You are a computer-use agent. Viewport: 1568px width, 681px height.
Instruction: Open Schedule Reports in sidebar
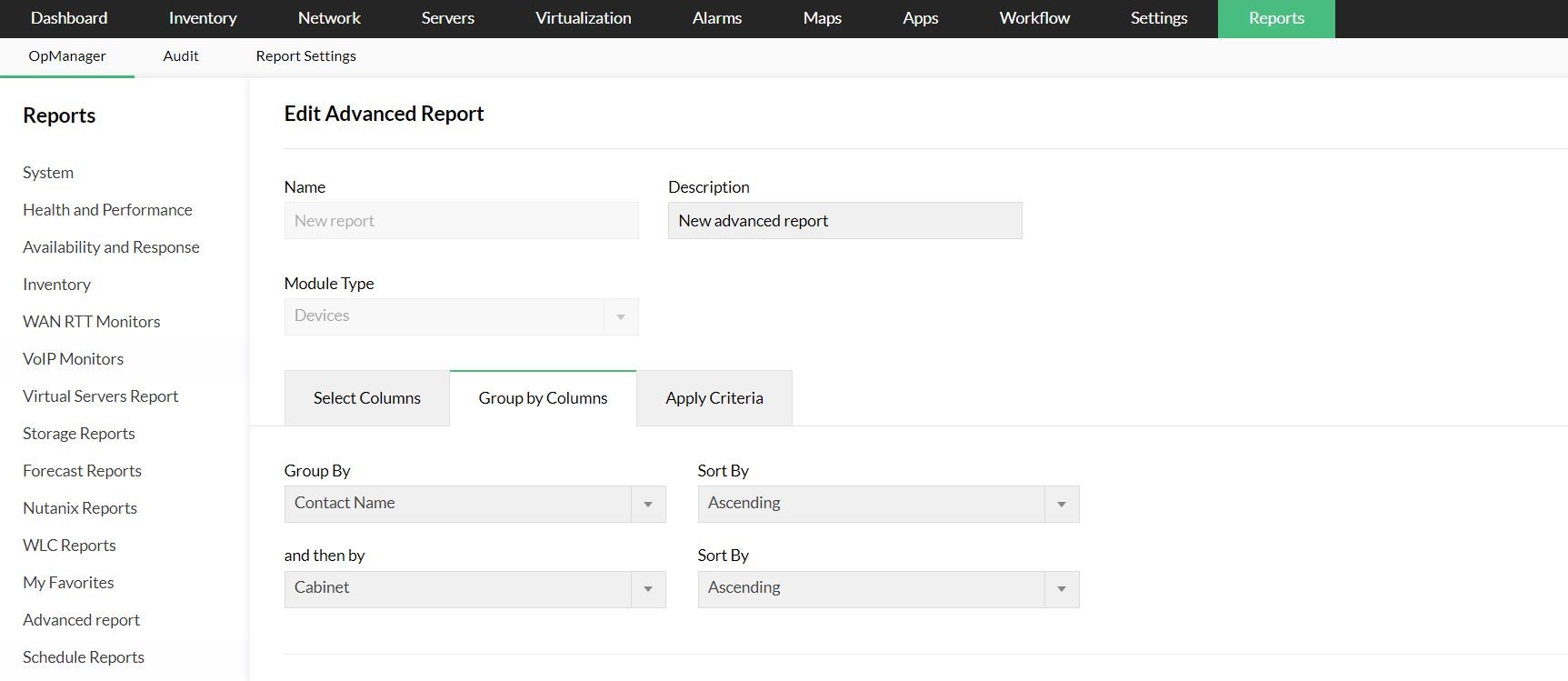[84, 657]
